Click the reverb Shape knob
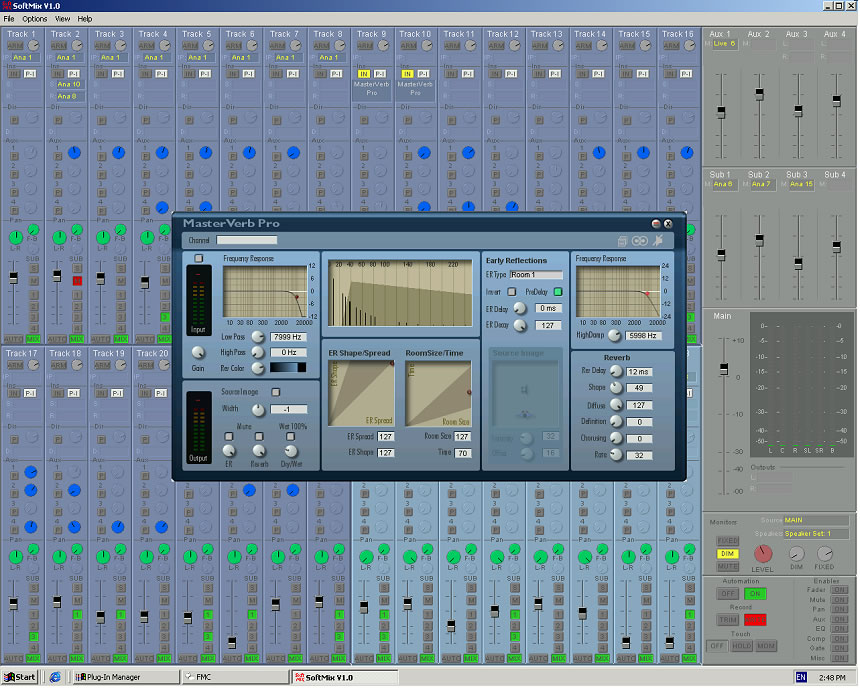Viewport: 860px width, 688px height. tap(616, 388)
